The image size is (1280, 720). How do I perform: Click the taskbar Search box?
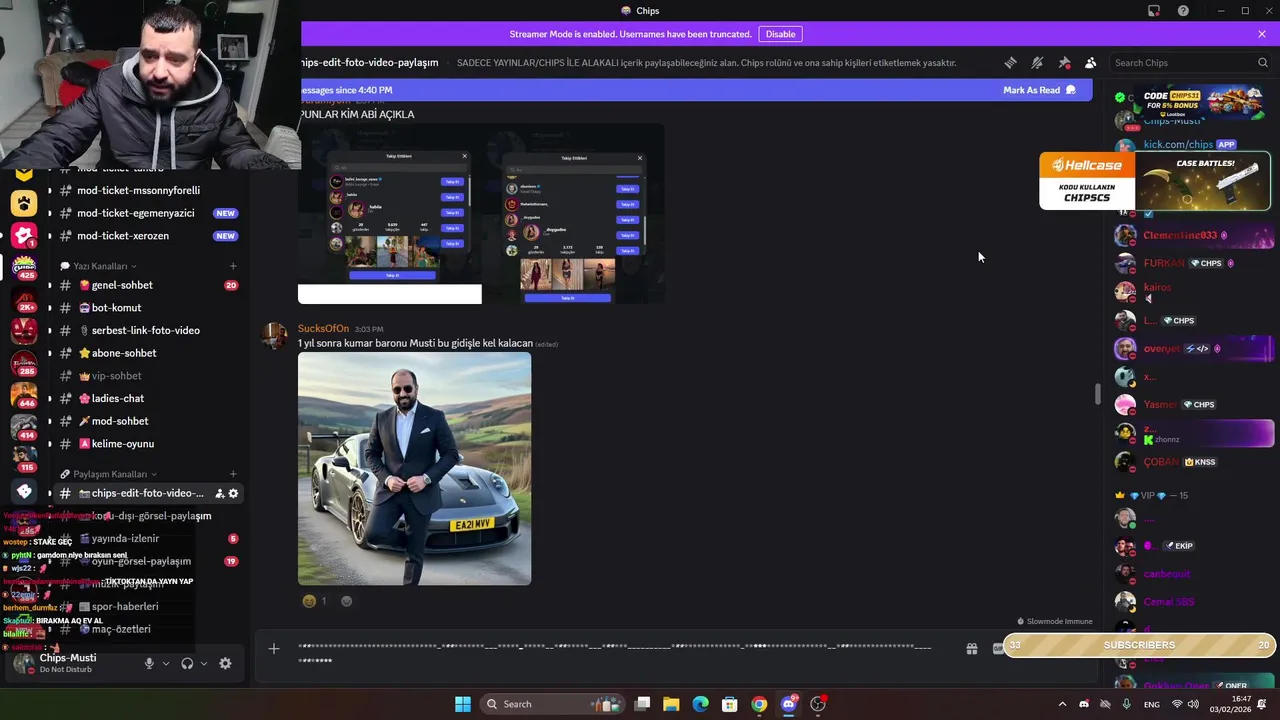pos(552,704)
